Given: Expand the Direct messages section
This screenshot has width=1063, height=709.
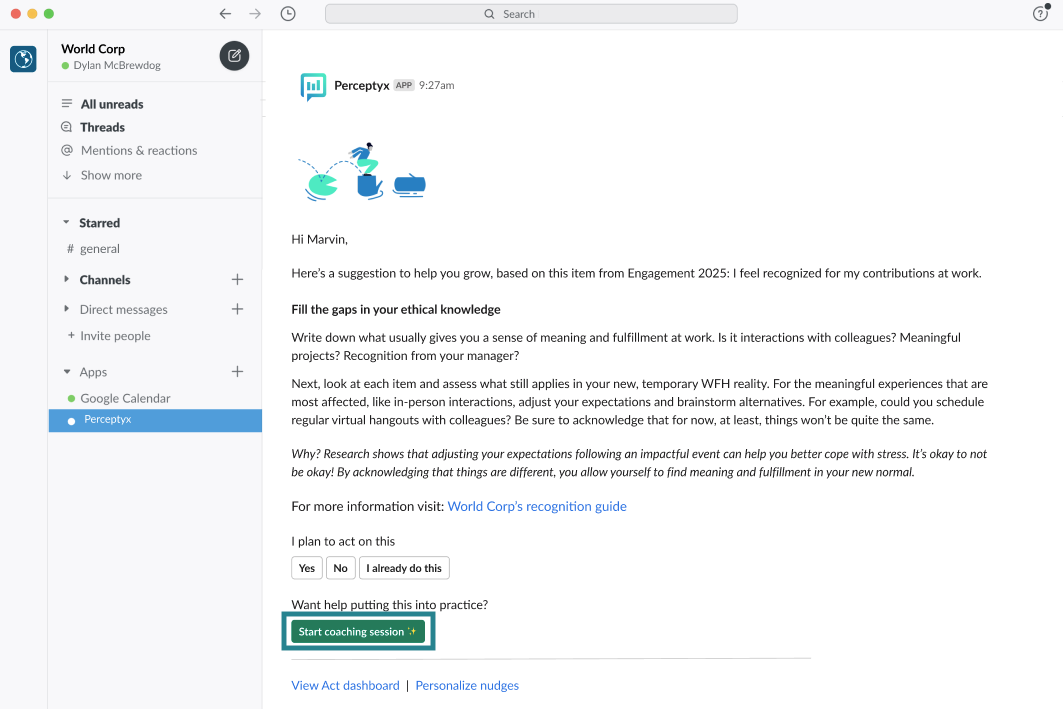Looking at the screenshot, I should coord(66,308).
